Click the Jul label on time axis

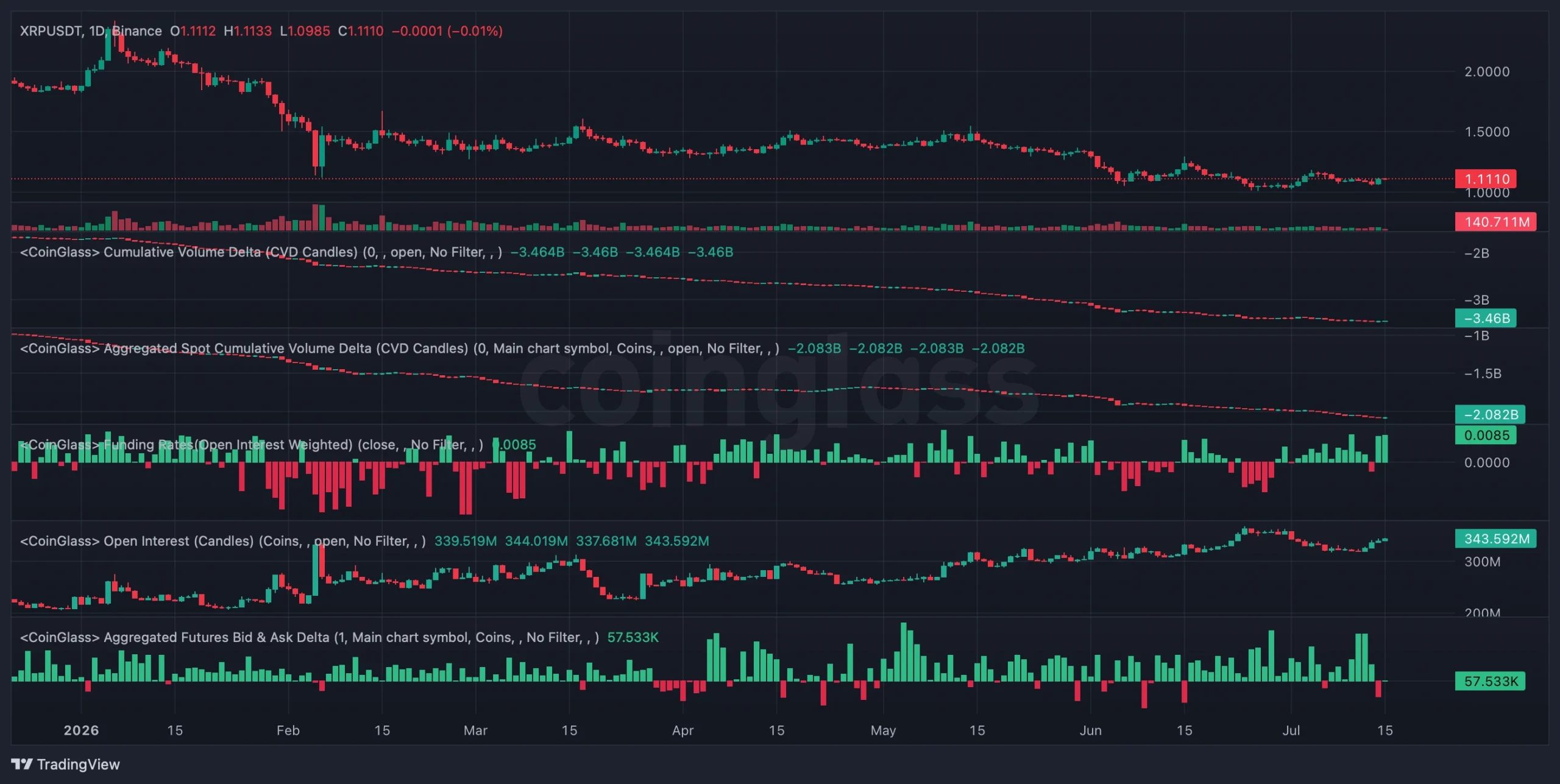tap(1291, 730)
